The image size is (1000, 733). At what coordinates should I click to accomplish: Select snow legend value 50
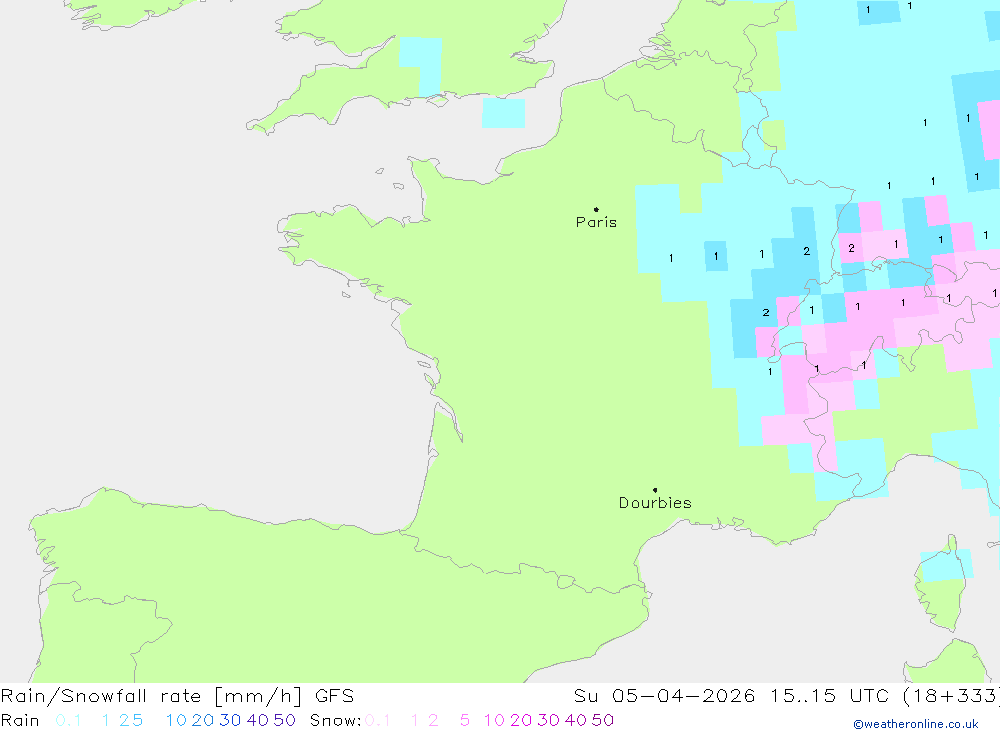click(603, 720)
